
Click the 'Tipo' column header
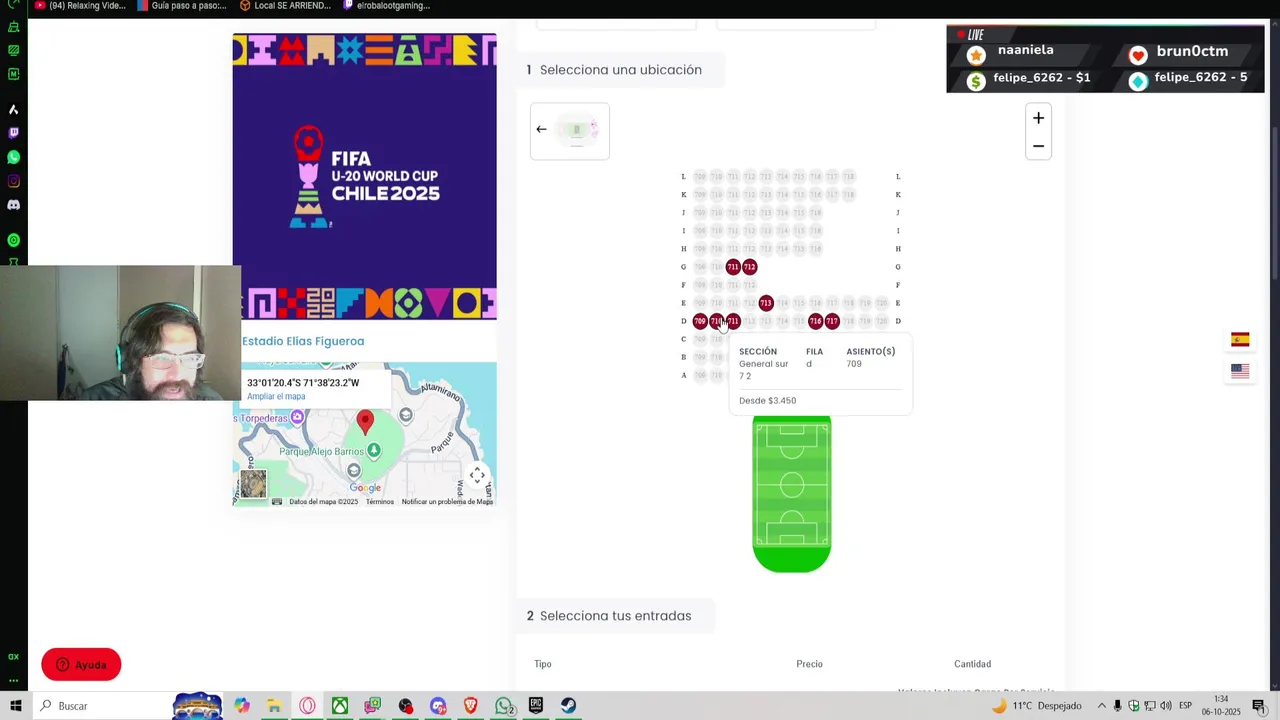click(543, 664)
